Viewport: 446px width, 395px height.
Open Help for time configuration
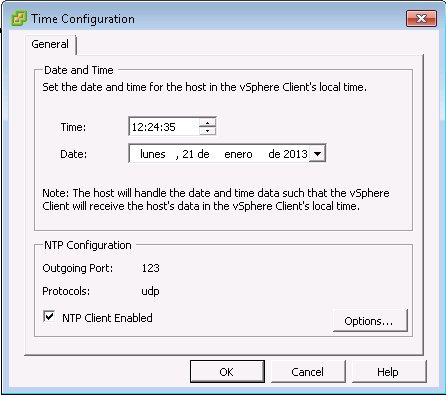(x=389, y=372)
